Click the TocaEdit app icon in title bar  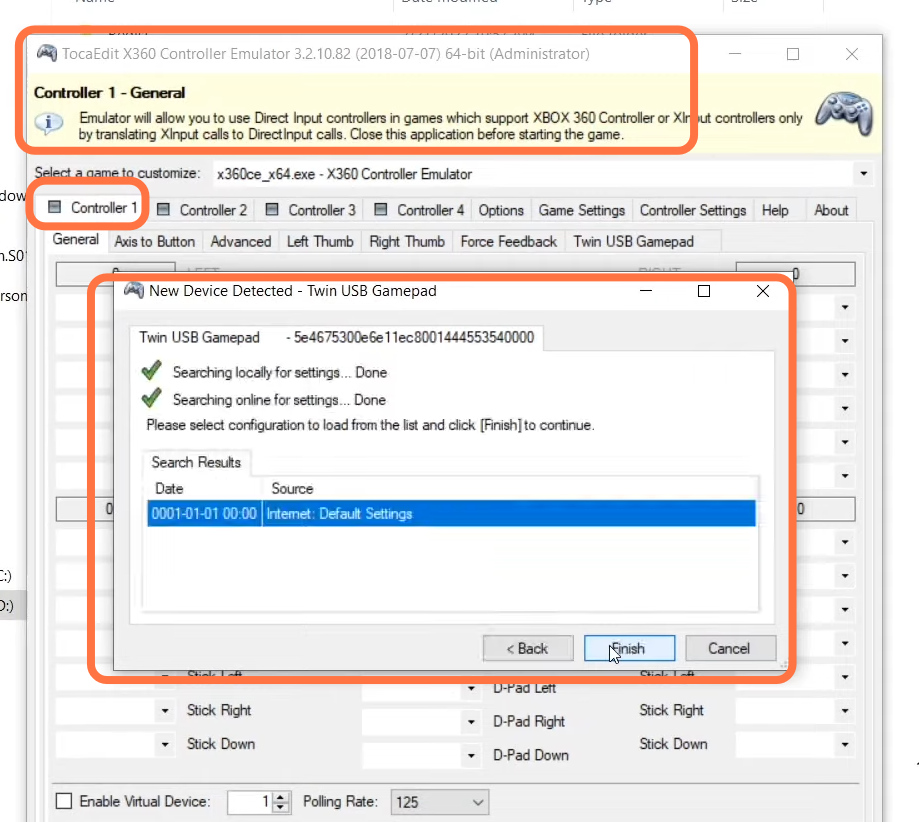47,53
